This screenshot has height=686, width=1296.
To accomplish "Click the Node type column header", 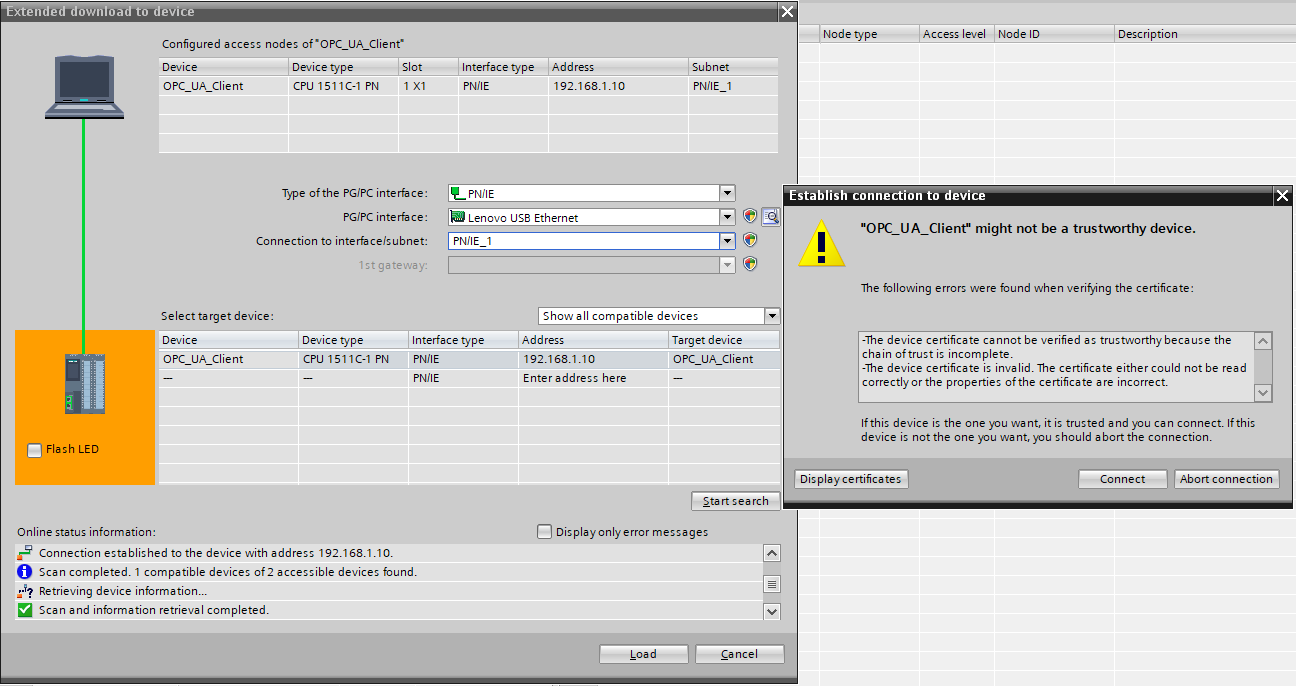I will 868,34.
